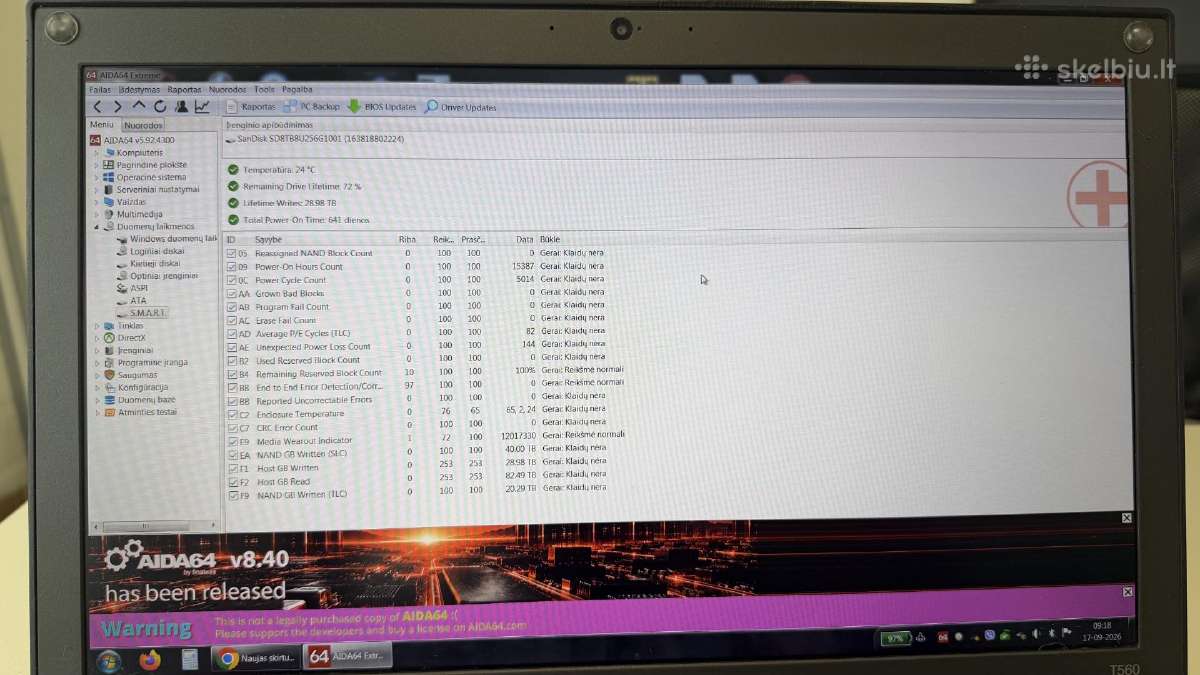Select AIDA64 v5.92.4300 root tree item
1200x675 pixels.
130,140
